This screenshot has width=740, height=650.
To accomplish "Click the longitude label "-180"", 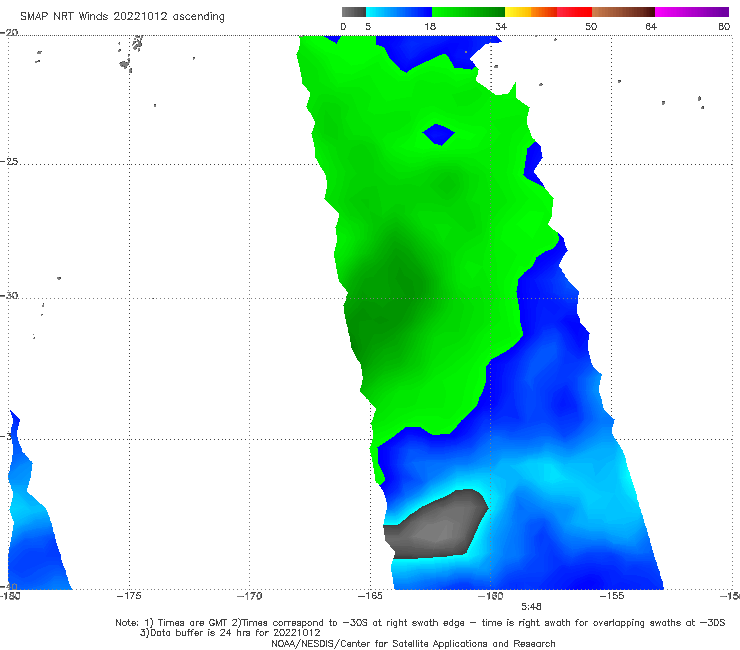I will click(10, 596).
